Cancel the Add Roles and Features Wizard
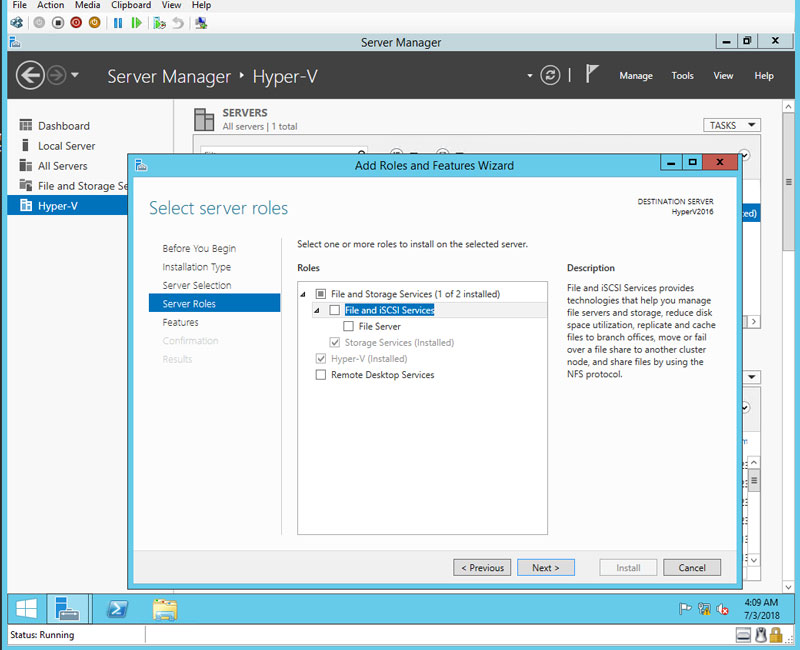 point(692,567)
